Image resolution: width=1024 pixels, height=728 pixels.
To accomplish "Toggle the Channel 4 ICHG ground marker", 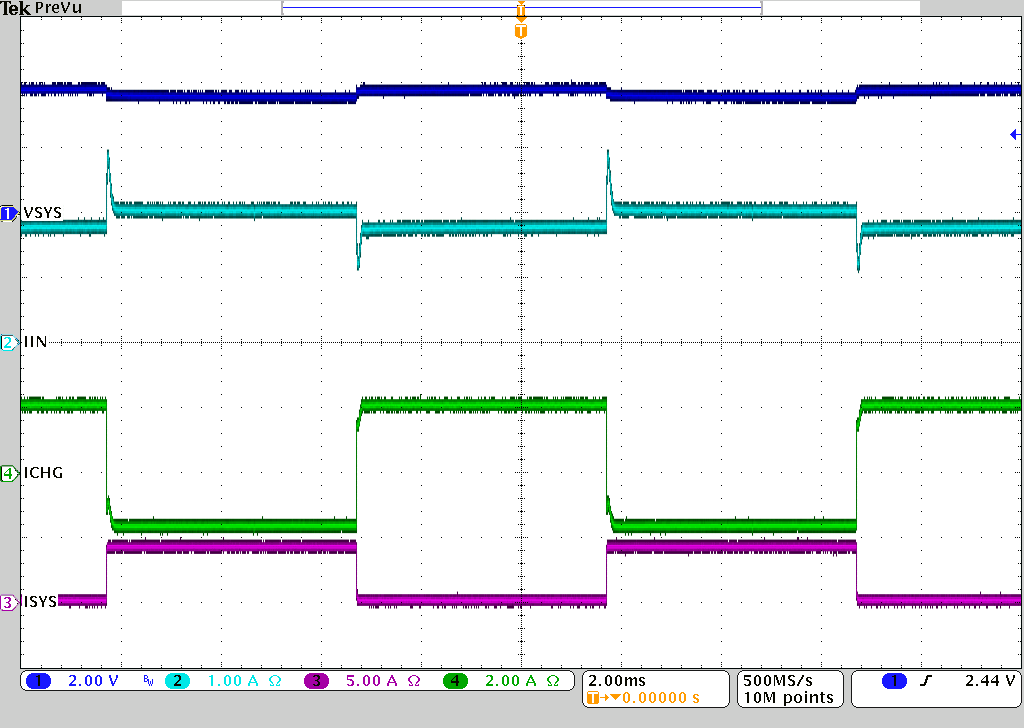I will 8,473.
